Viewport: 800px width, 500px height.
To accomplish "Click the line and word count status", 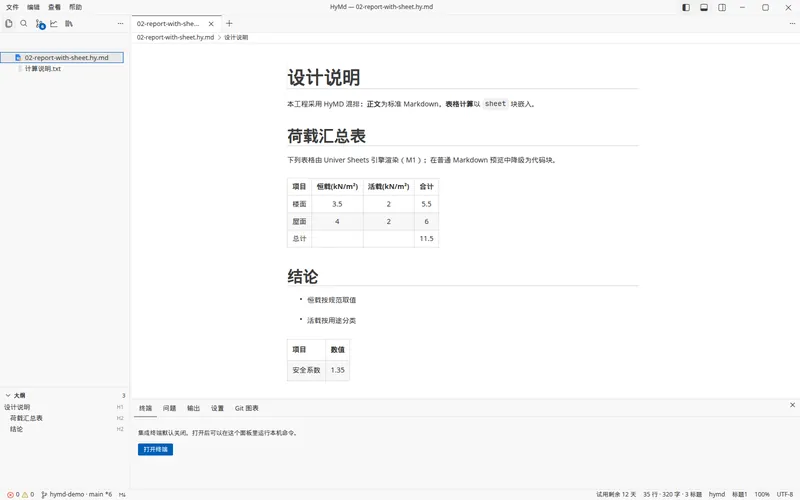I will click(672, 494).
